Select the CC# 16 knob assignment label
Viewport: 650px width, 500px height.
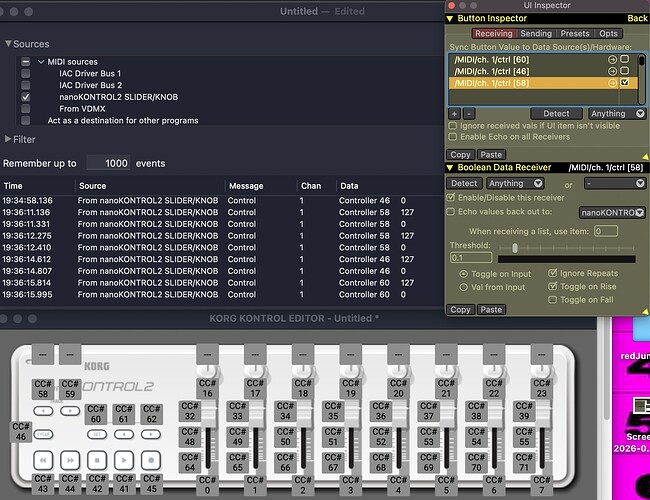pyautogui.click(x=207, y=388)
